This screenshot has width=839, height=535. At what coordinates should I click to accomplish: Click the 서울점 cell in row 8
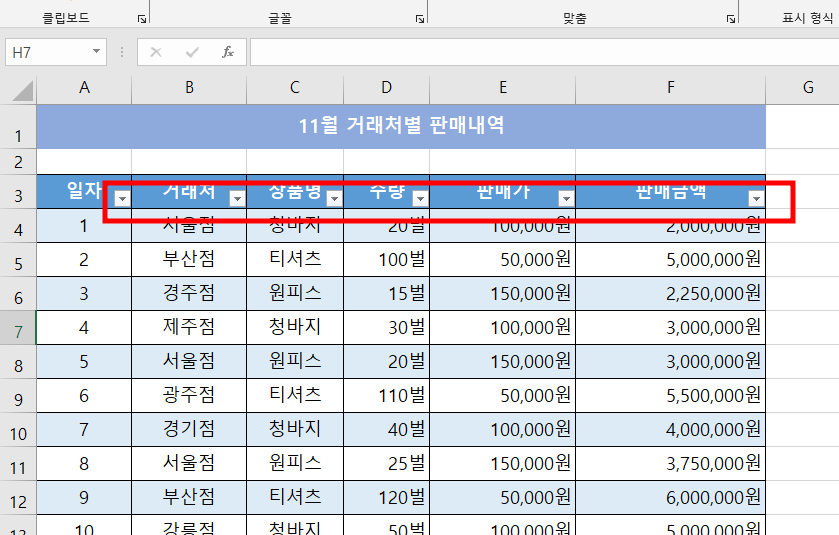189,361
